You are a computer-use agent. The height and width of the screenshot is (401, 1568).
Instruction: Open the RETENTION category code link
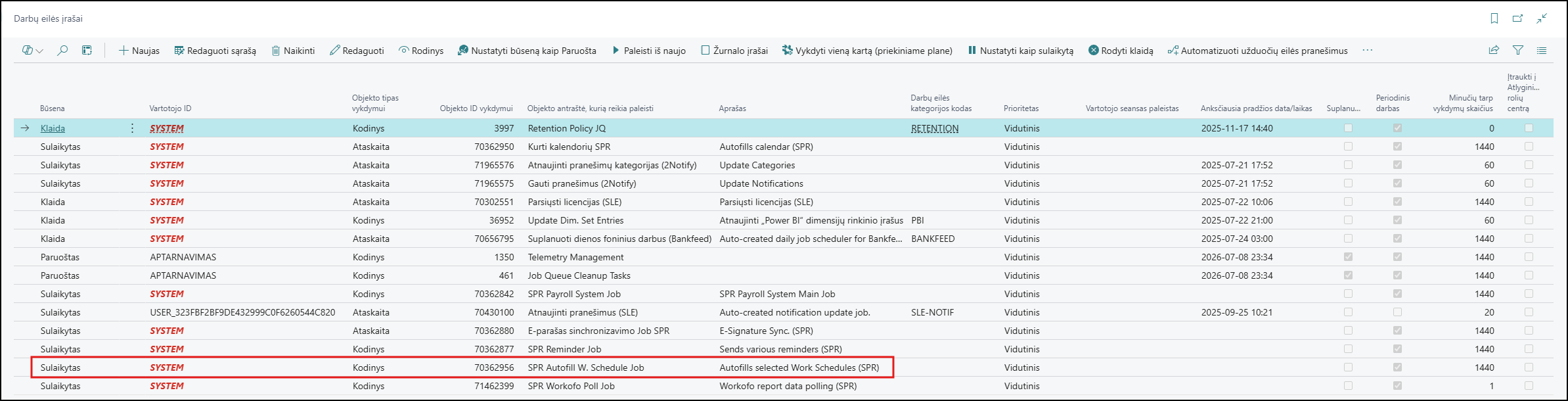(935, 128)
